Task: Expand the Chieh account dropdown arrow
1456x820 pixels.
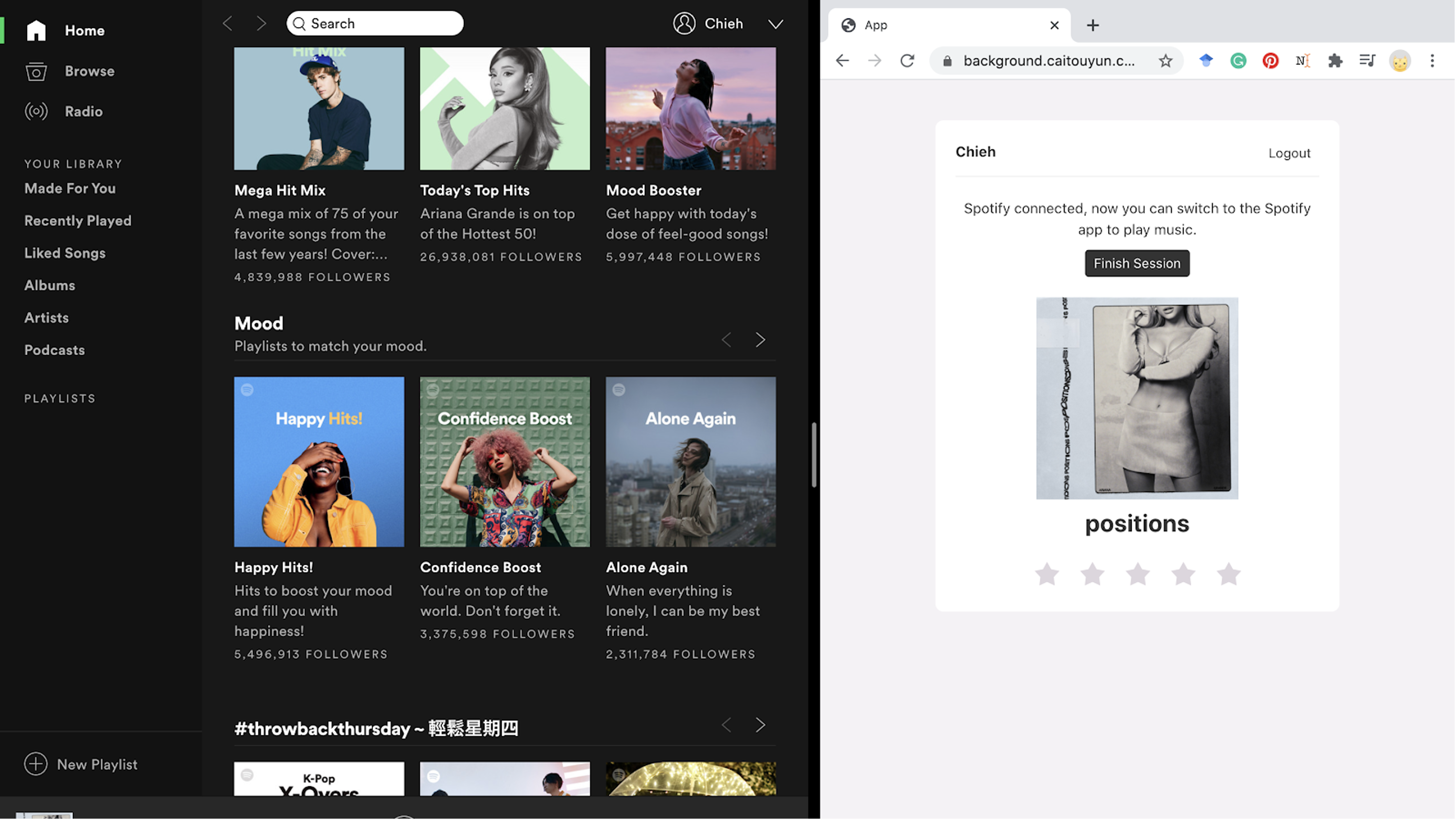Action: 775,24
